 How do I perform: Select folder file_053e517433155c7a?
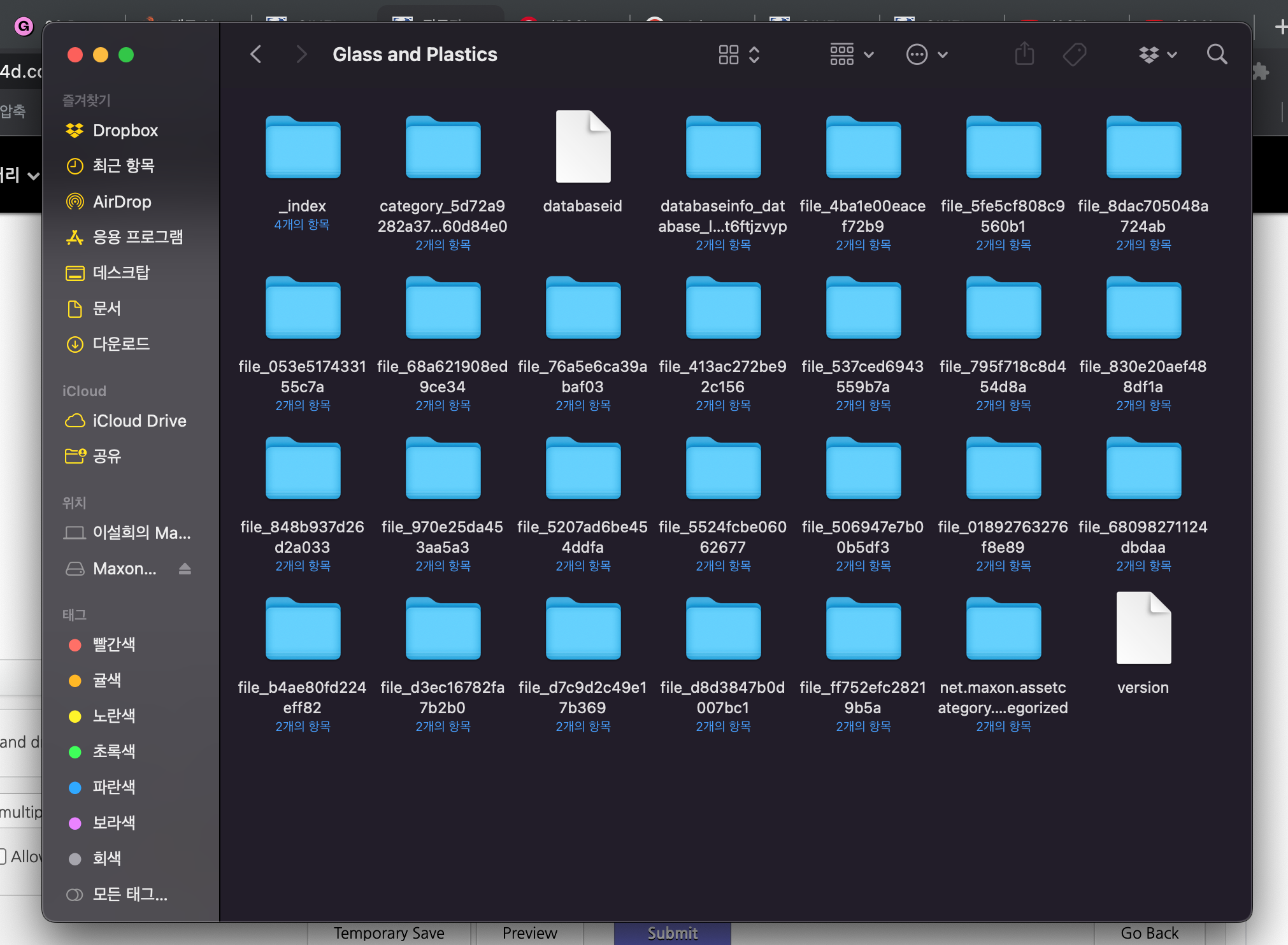(303, 308)
